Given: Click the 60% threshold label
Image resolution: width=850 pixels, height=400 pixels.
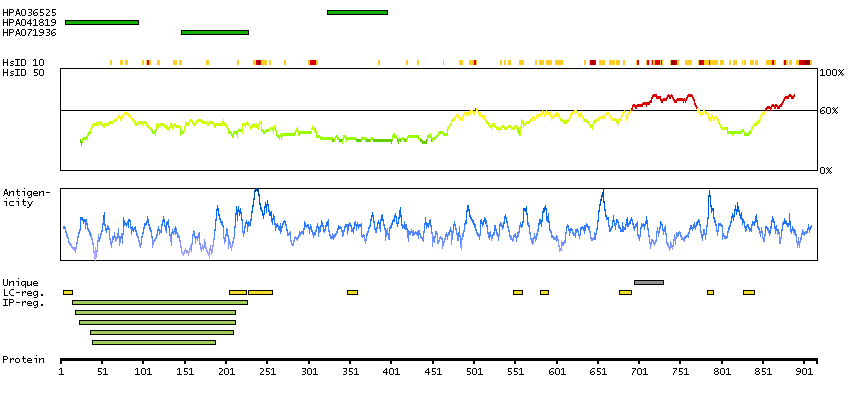Looking at the screenshot, I should coord(829,111).
